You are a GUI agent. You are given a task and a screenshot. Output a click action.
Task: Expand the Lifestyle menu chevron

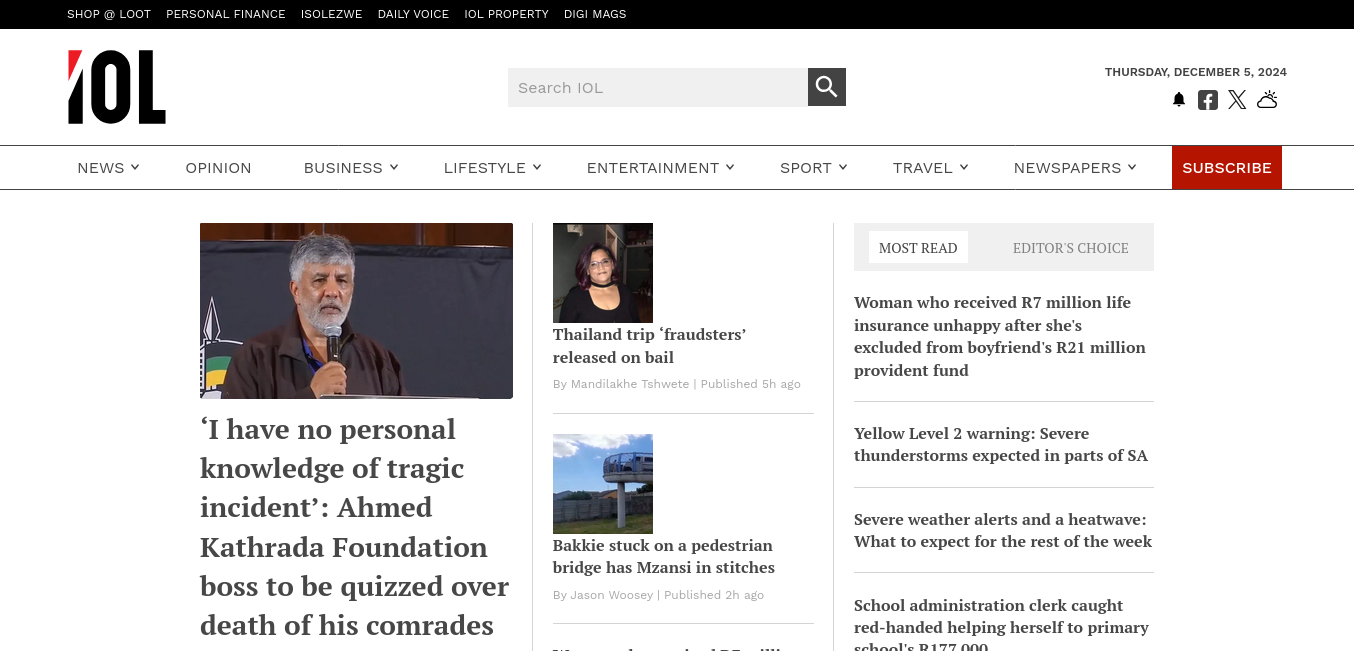537,167
